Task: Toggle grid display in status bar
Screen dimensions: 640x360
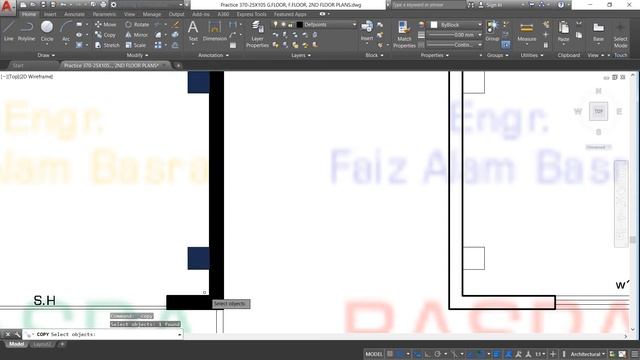Action: coord(390,354)
